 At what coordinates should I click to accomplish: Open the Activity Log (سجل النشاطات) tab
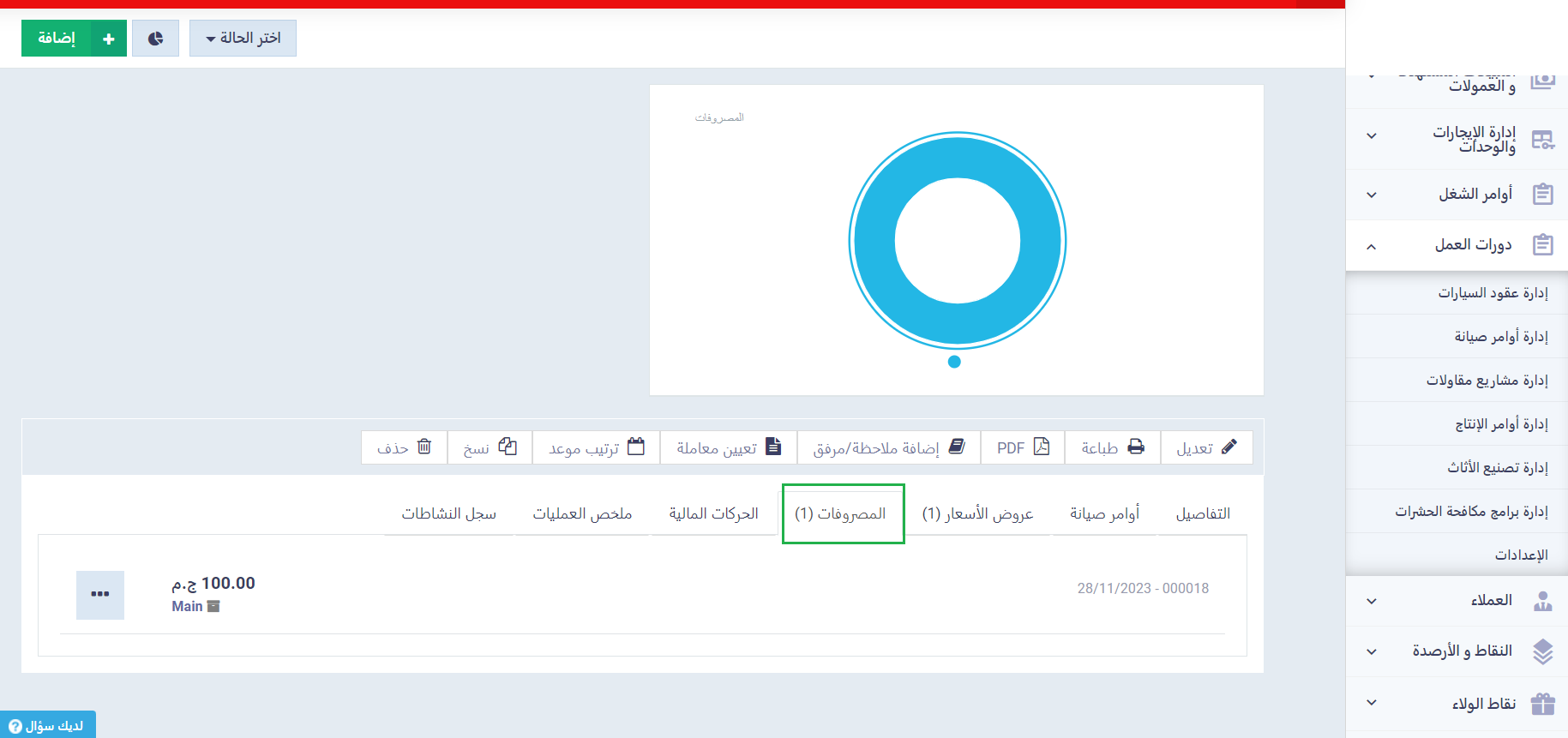coord(448,513)
